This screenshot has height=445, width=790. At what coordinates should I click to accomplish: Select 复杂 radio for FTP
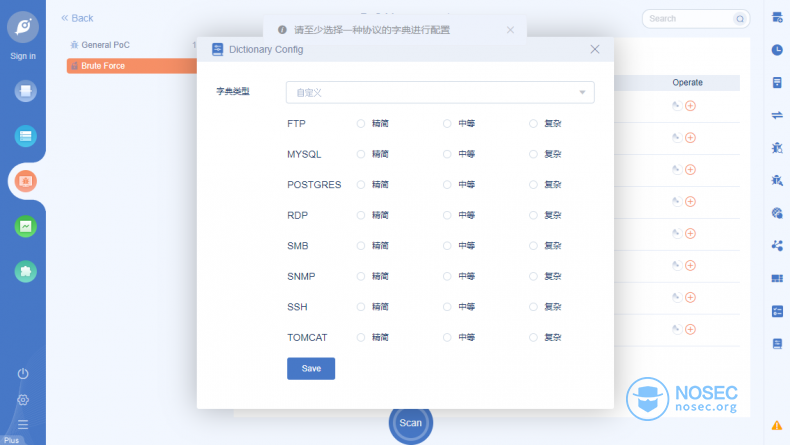pyautogui.click(x=533, y=123)
